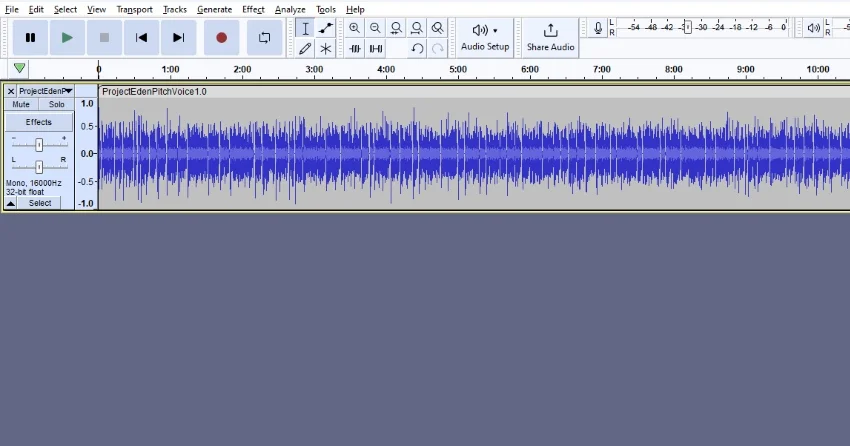850x446 pixels.
Task: Open the Audio Setup dropdown
Action: point(485,37)
